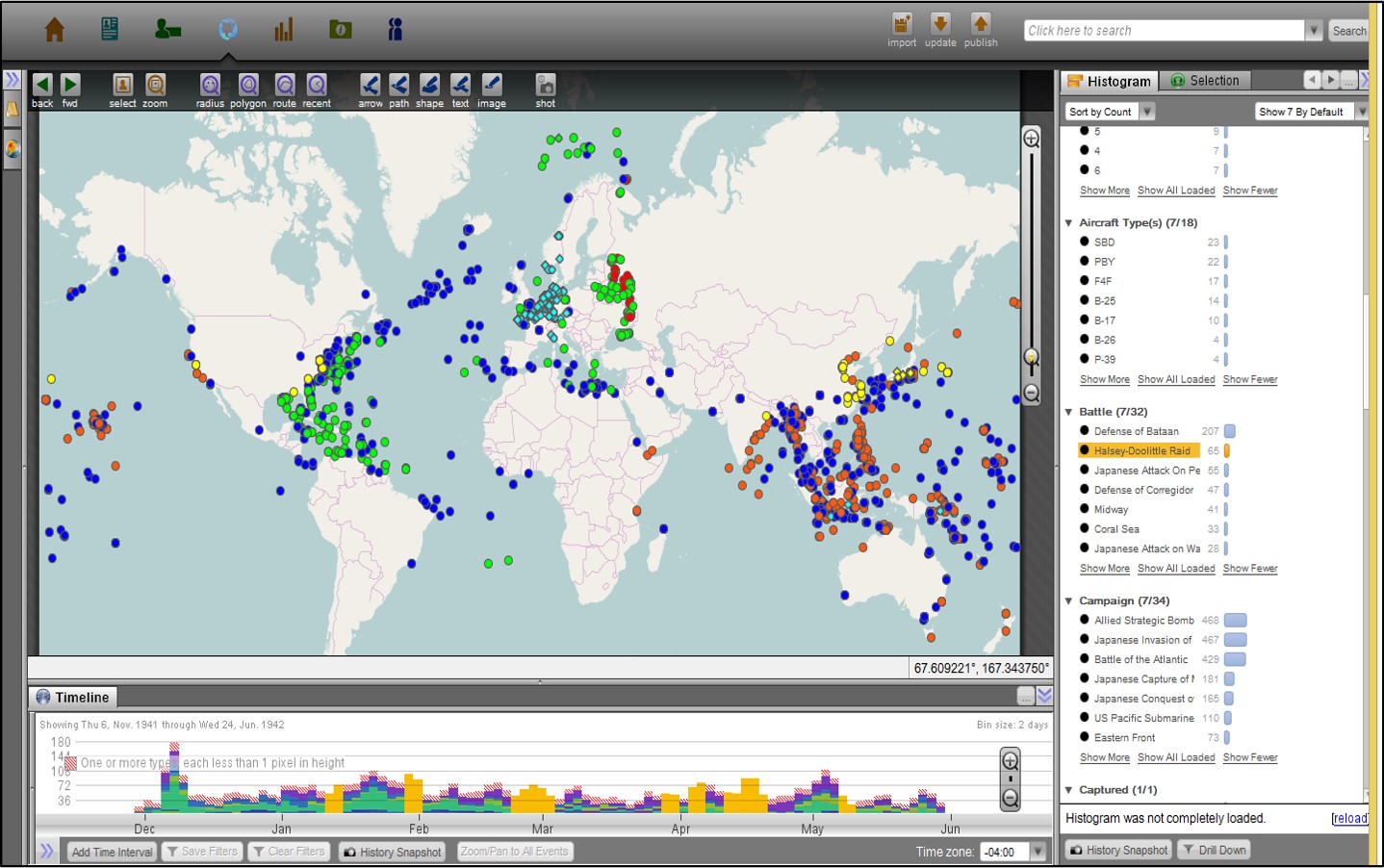
Task: Collapse the Battle (7/32) section
Action: click(1068, 412)
